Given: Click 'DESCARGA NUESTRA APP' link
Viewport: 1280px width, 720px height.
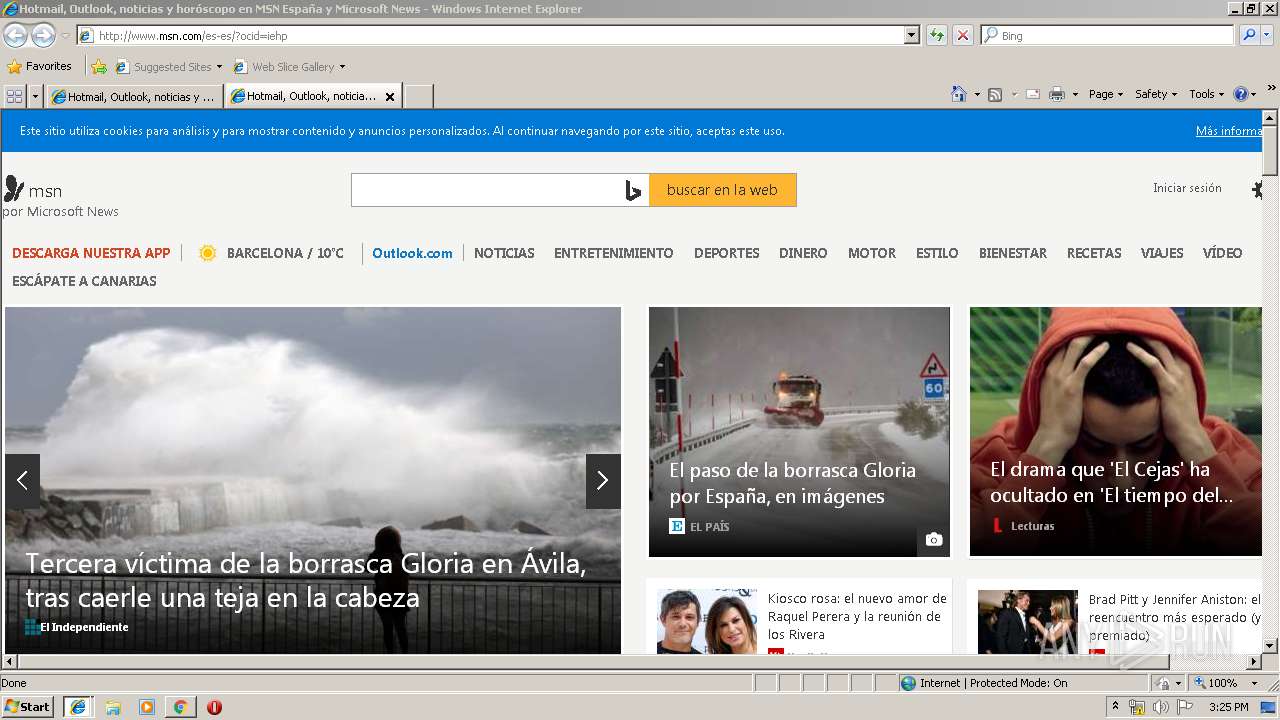Looking at the screenshot, I should click(x=91, y=253).
